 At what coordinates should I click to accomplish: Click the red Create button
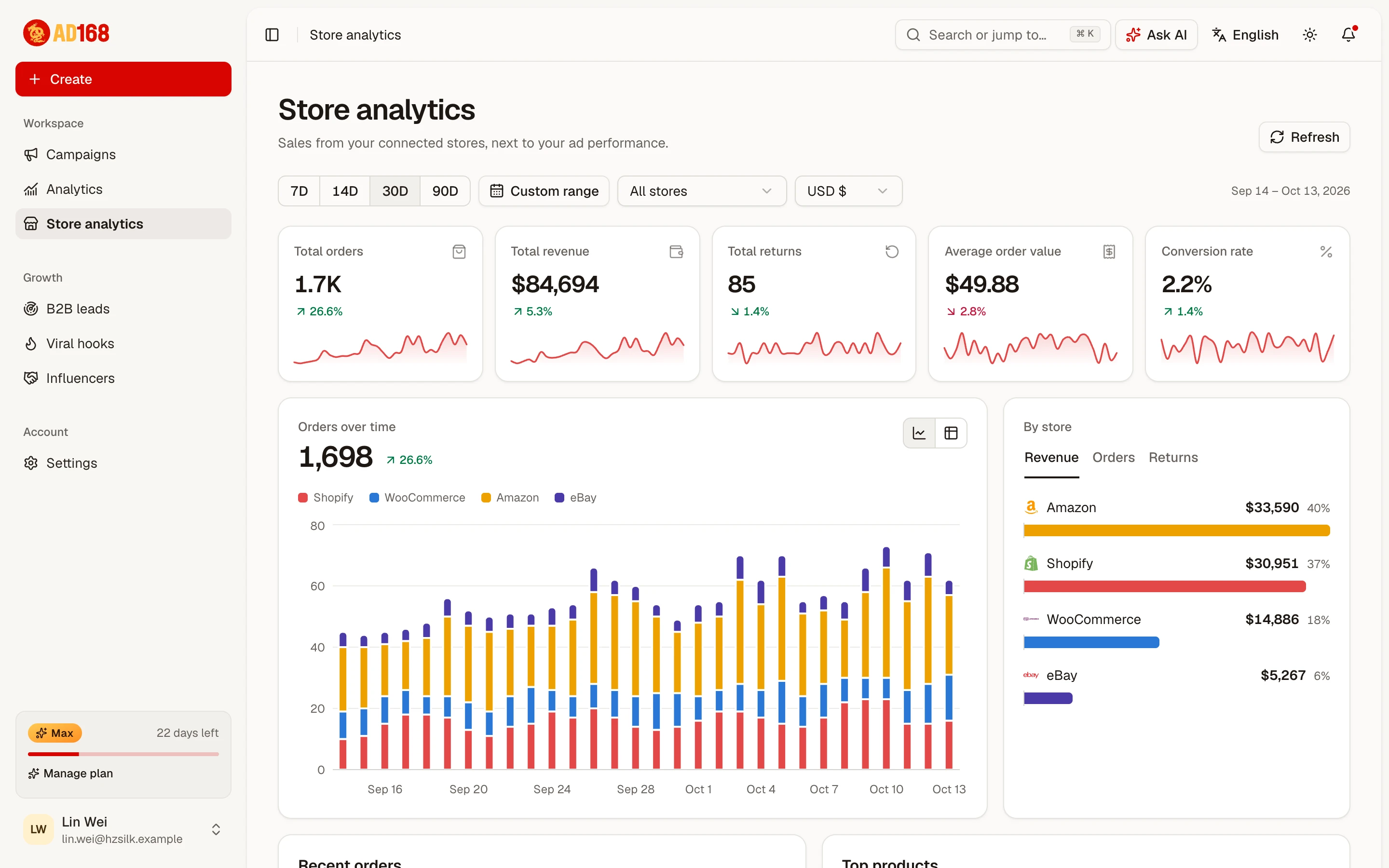123,79
